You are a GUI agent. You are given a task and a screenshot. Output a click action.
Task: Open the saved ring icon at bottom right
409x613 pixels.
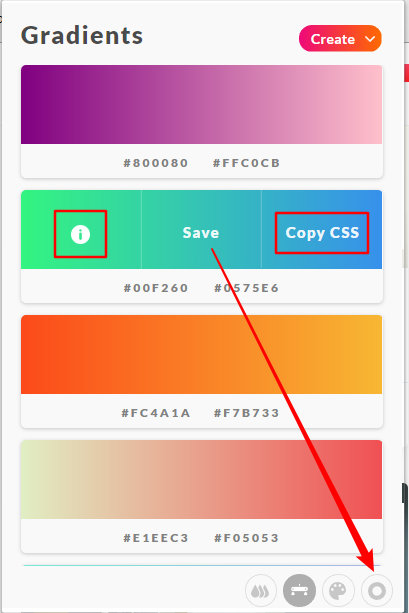click(377, 591)
